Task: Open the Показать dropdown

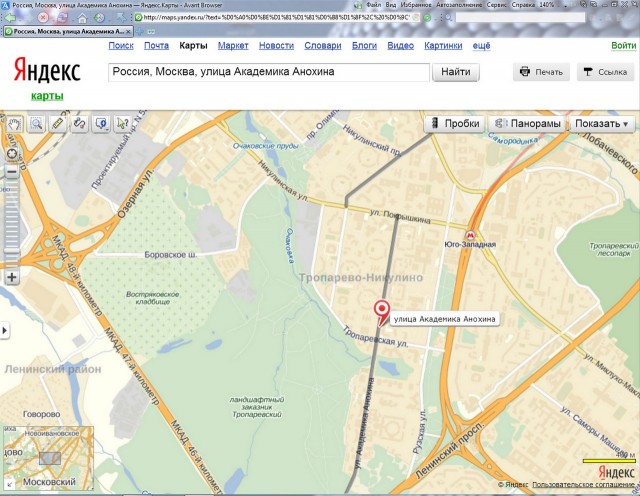Action: 602,123
